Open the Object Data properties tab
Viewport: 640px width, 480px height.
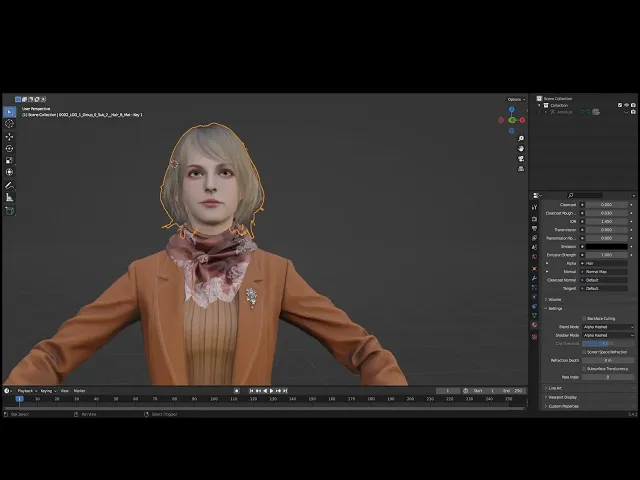point(534,316)
